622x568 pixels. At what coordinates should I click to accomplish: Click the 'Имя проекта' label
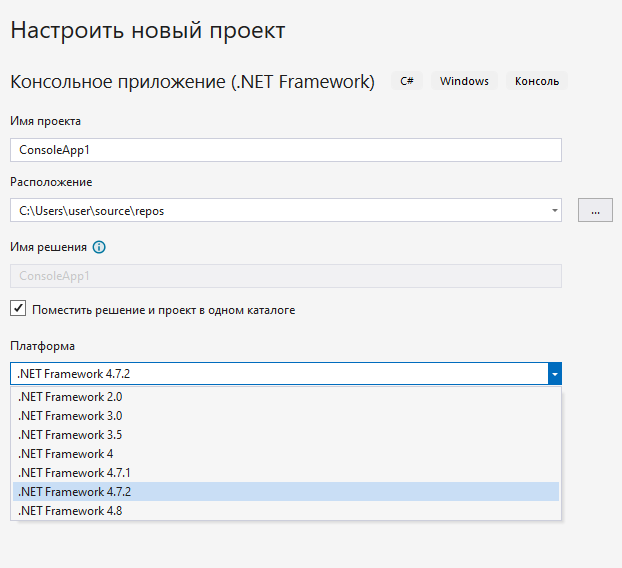[x=46, y=121]
